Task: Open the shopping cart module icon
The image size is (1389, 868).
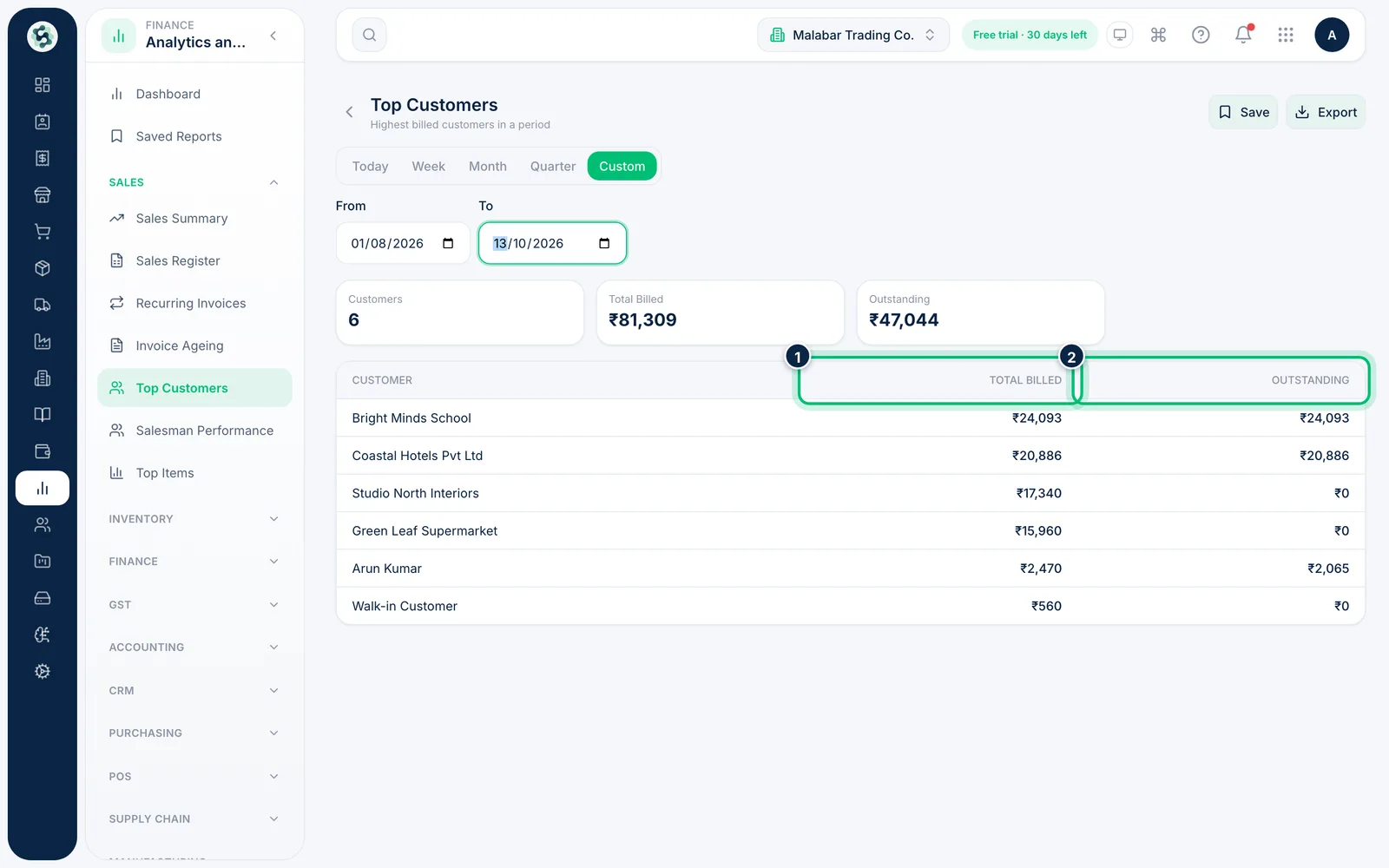Action: coord(43,232)
